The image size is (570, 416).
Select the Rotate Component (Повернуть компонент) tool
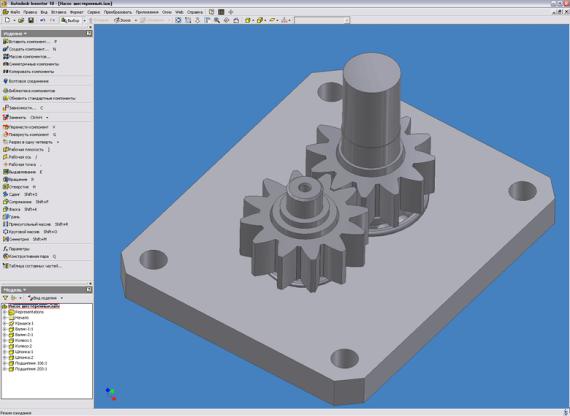pos(29,135)
